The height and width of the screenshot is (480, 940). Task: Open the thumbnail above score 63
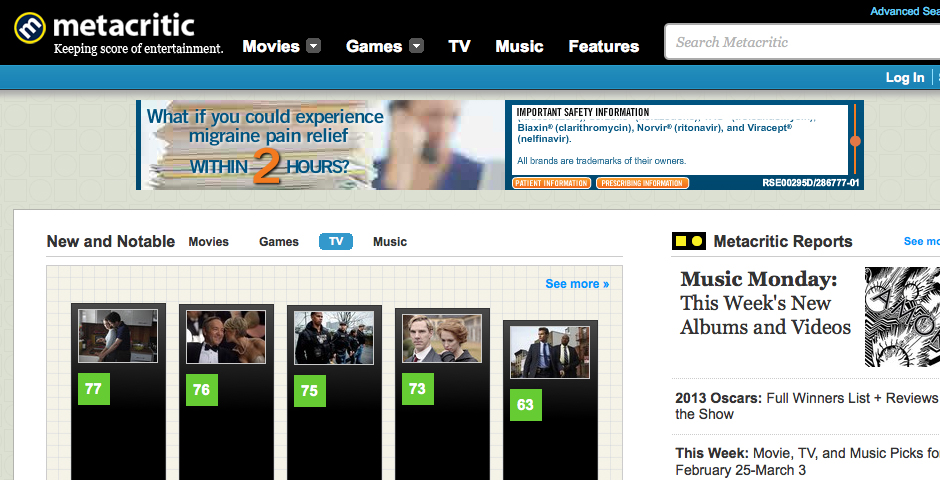tap(550, 352)
